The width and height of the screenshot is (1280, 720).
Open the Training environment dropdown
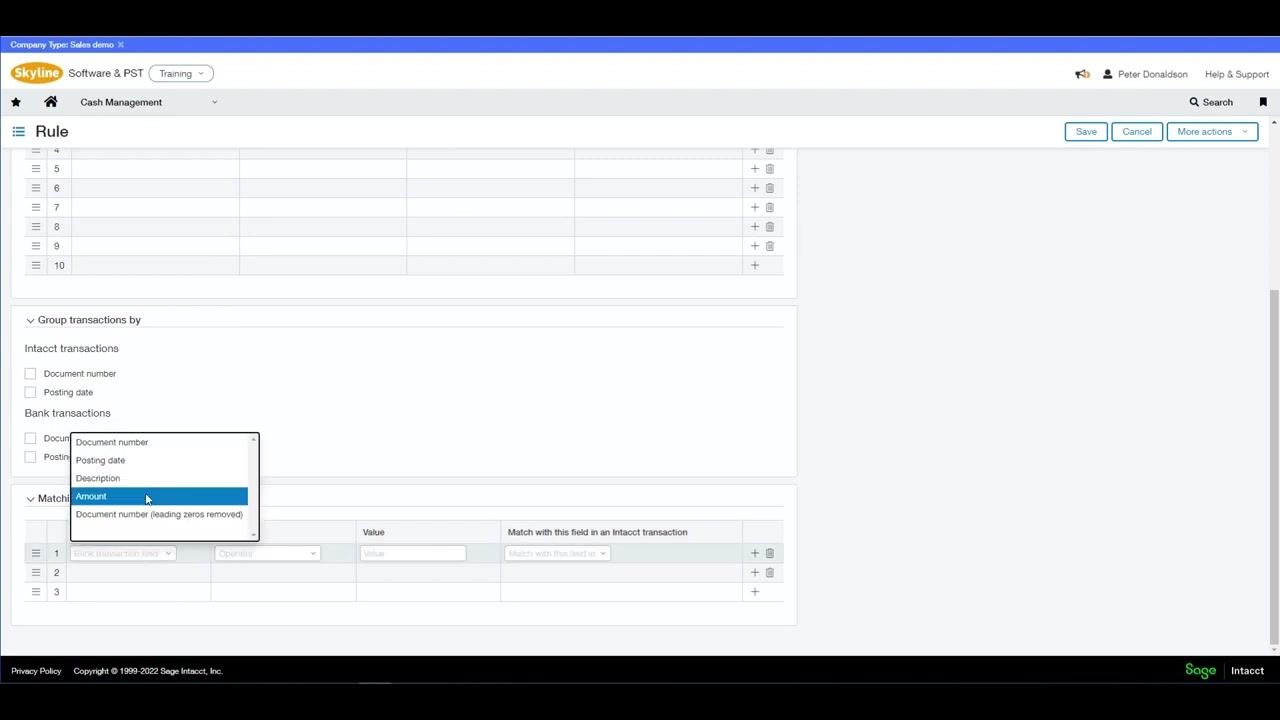[x=181, y=74]
